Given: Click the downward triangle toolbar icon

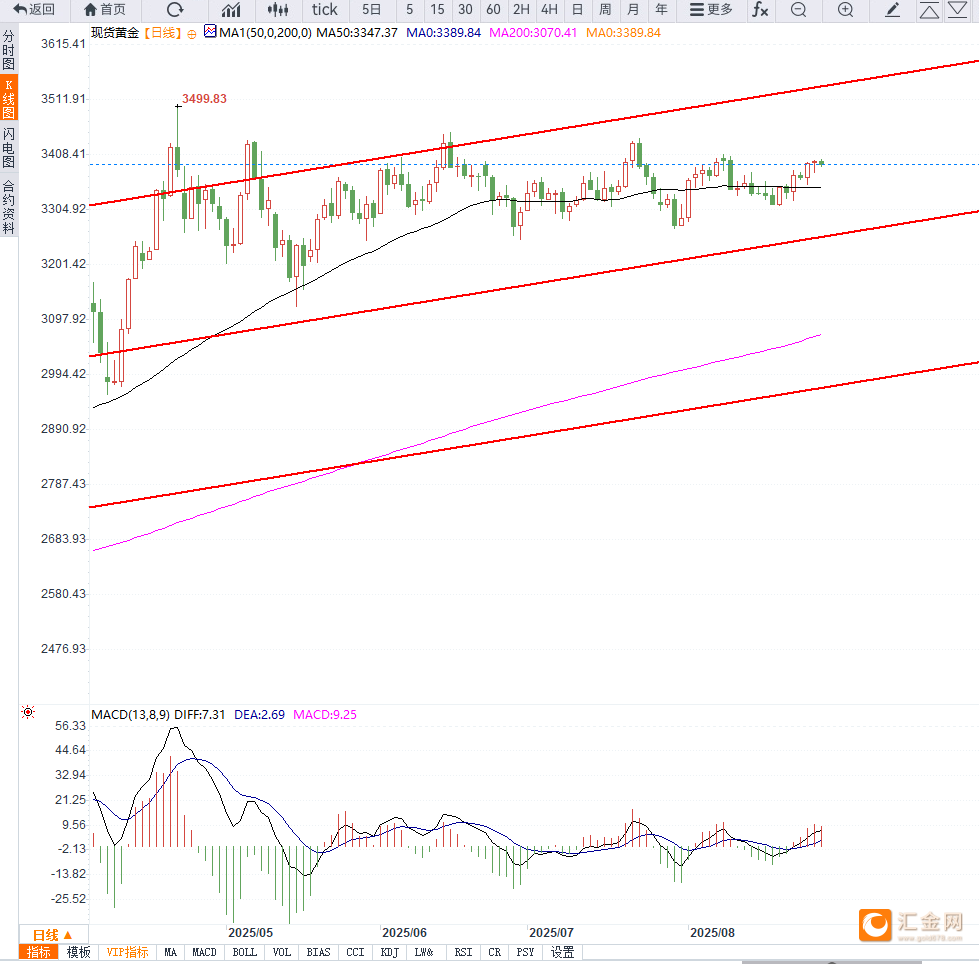Looking at the screenshot, I should 957,9.
